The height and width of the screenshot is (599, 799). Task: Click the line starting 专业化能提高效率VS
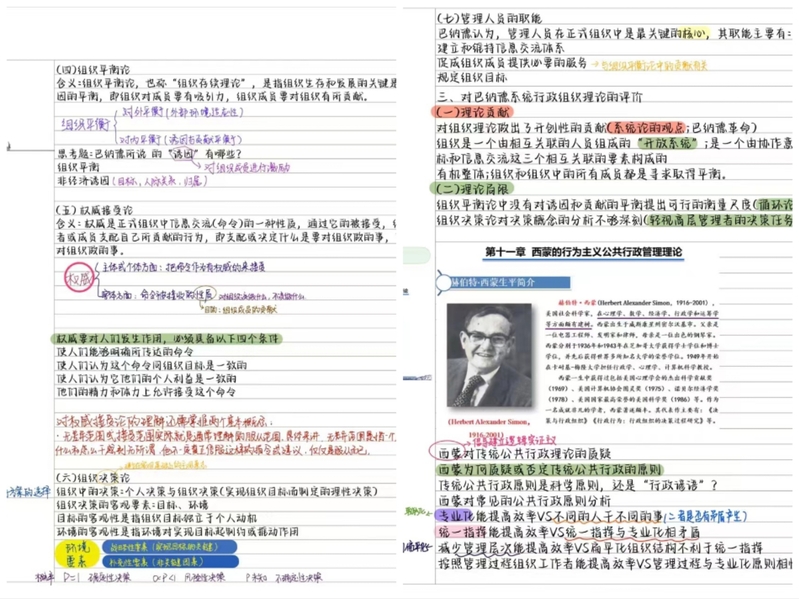click(592, 516)
